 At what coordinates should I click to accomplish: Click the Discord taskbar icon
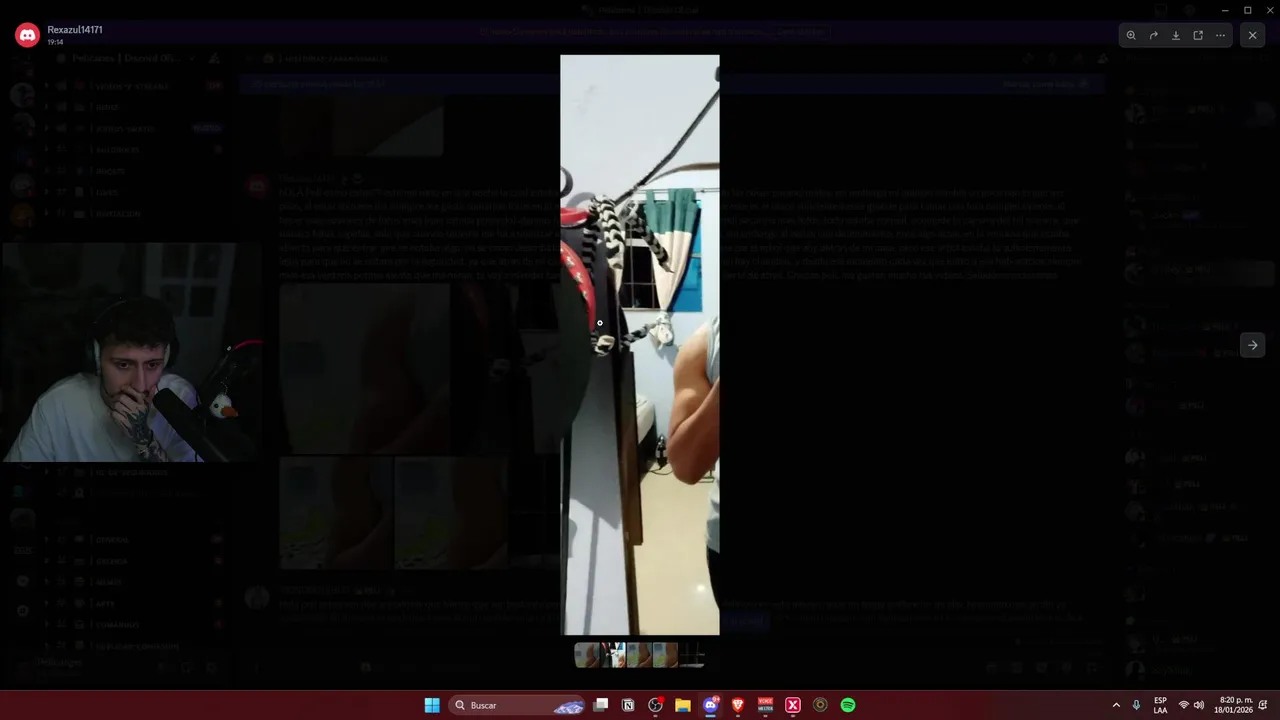[711, 705]
